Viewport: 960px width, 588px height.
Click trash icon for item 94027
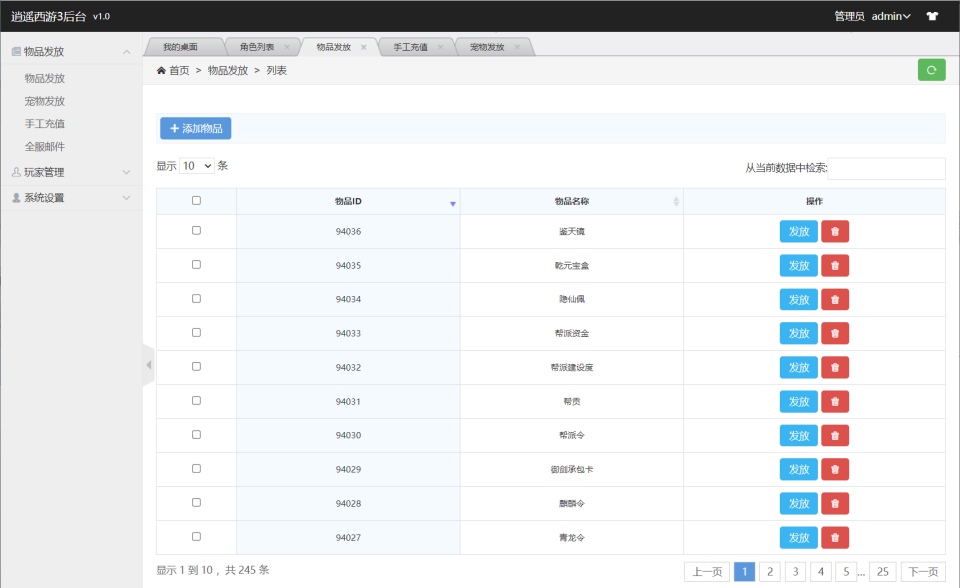click(835, 538)
